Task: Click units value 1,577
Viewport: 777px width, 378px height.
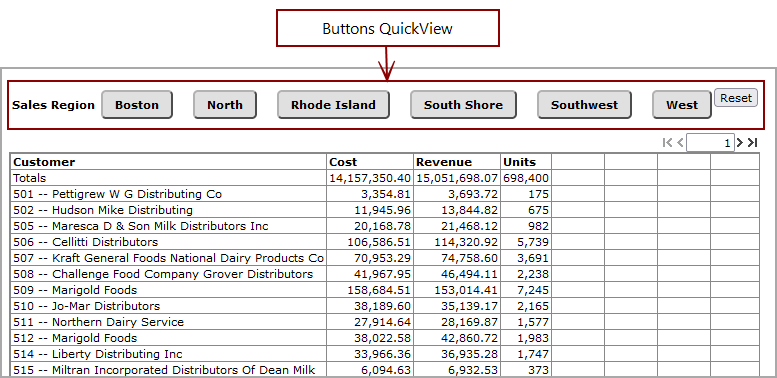Action: 526,322
